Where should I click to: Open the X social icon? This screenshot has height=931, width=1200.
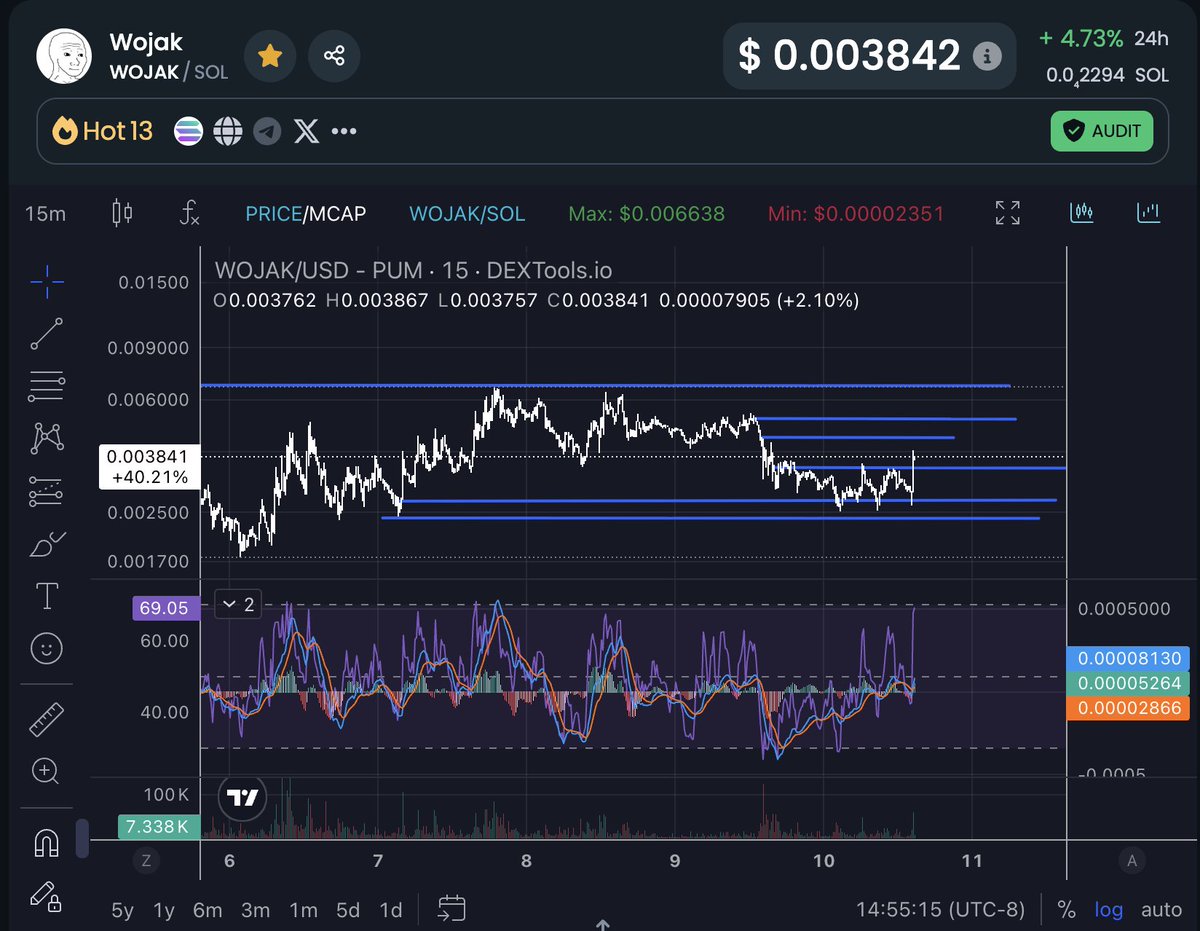point(306,131)
